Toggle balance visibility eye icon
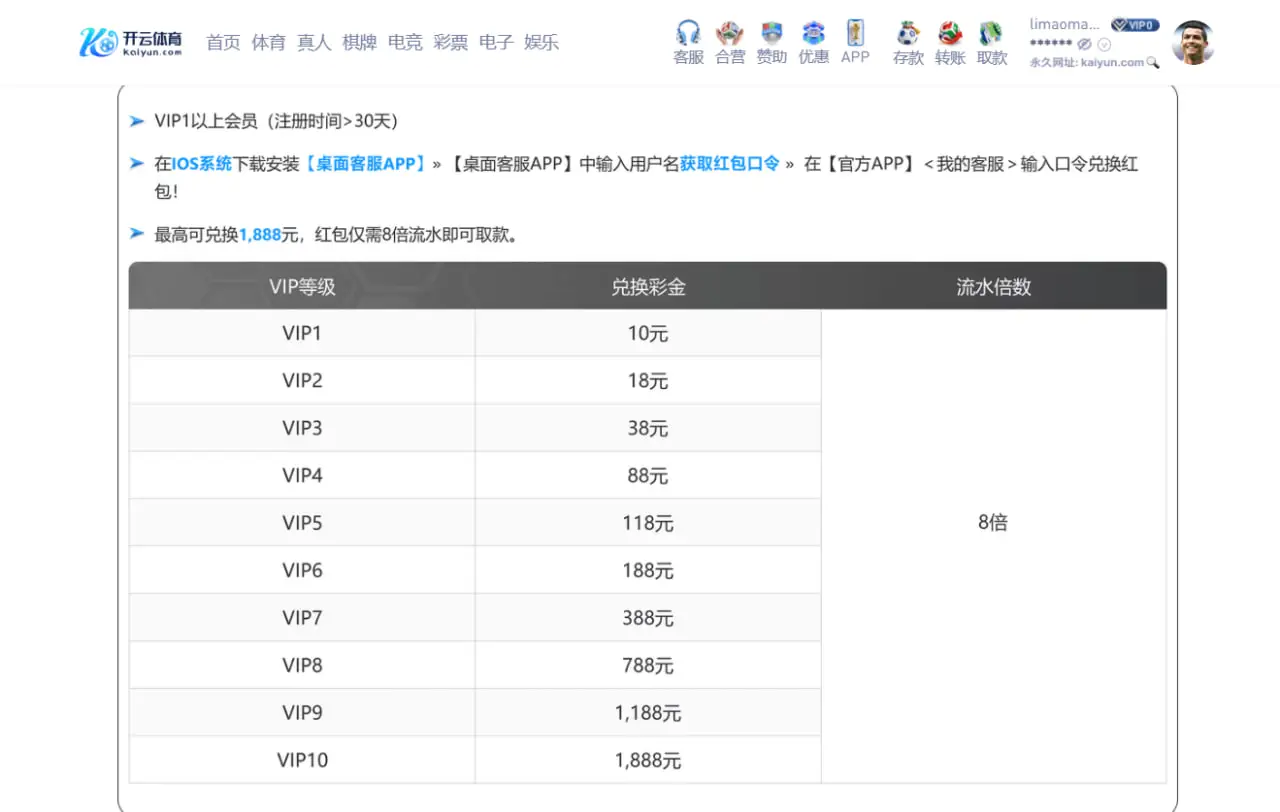 (x=1084, y=44)
